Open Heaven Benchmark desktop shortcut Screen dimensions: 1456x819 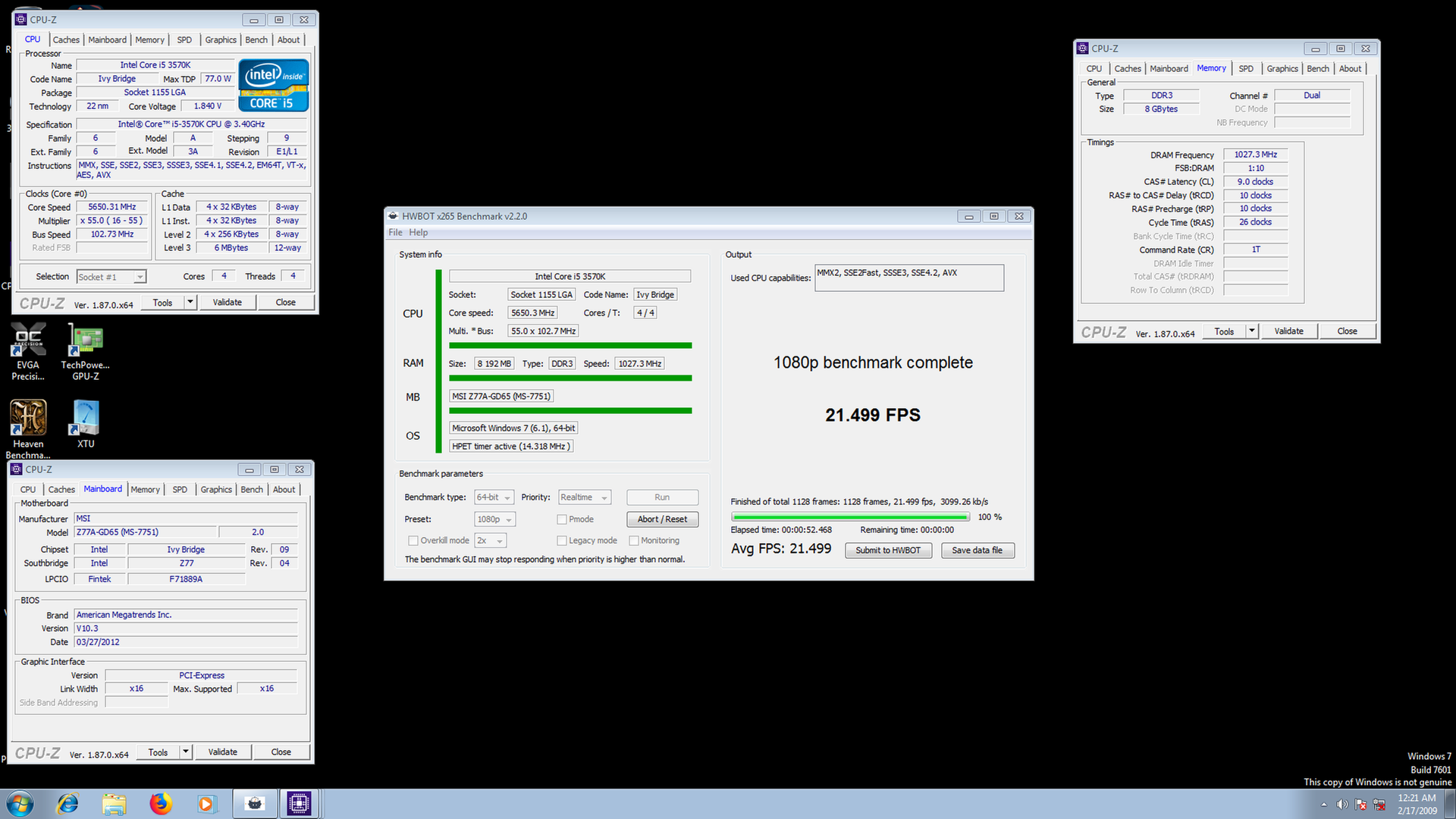[x=28, y=429]
